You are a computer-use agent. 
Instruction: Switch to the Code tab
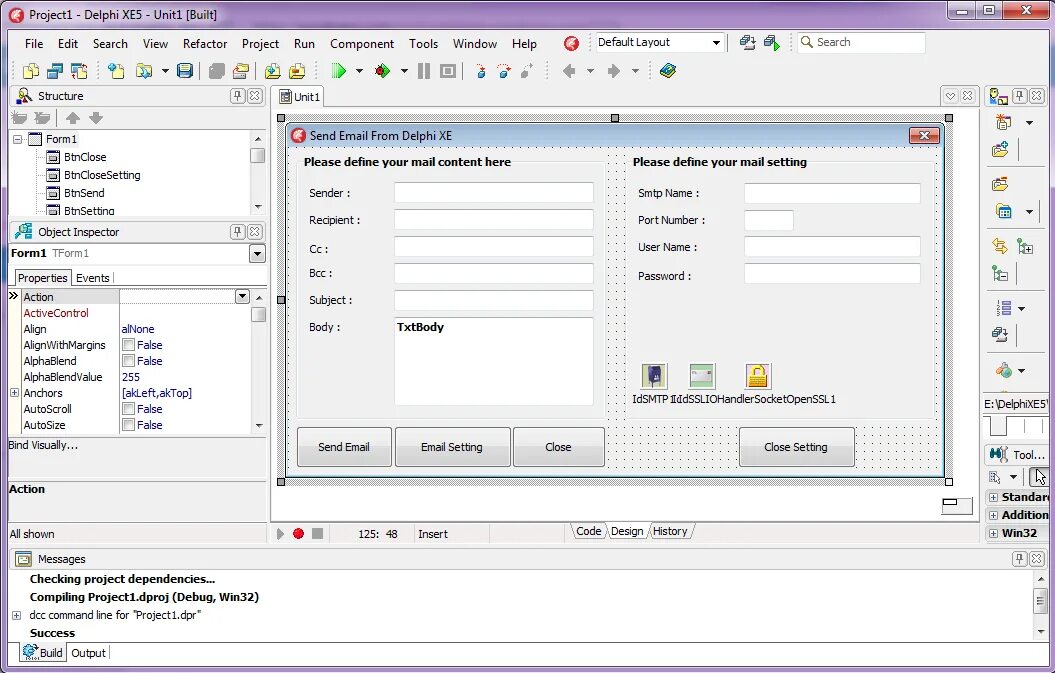click(x=588, y=531)
